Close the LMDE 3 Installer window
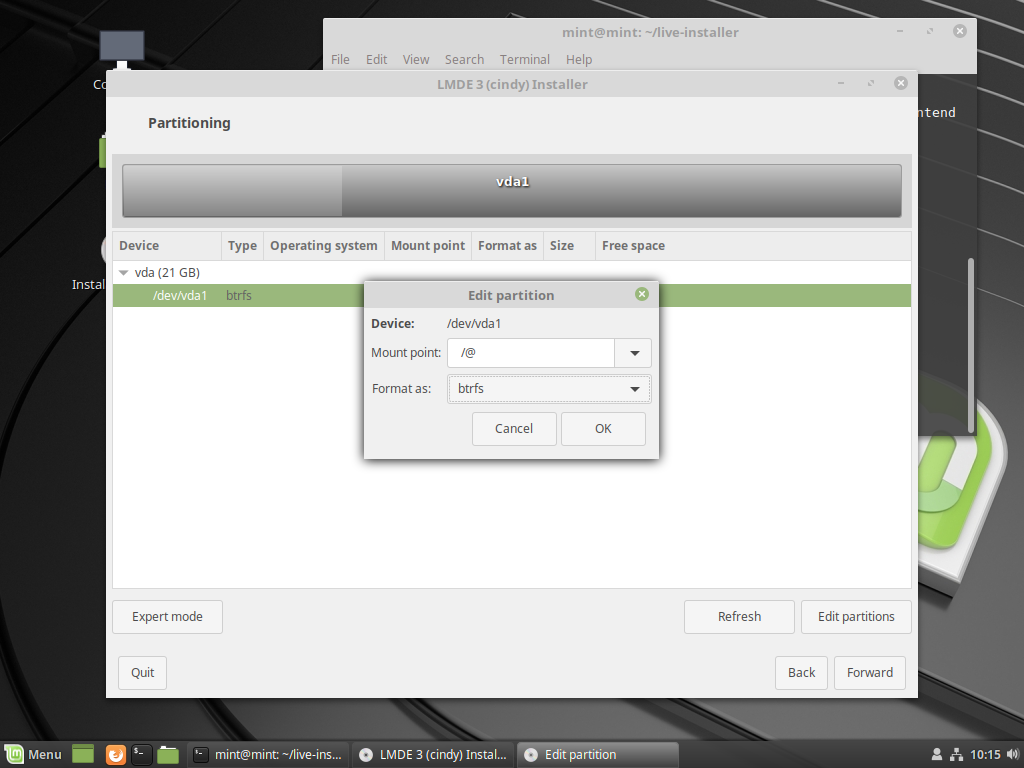Screen dimensions: 1024x768 [901, 83]
